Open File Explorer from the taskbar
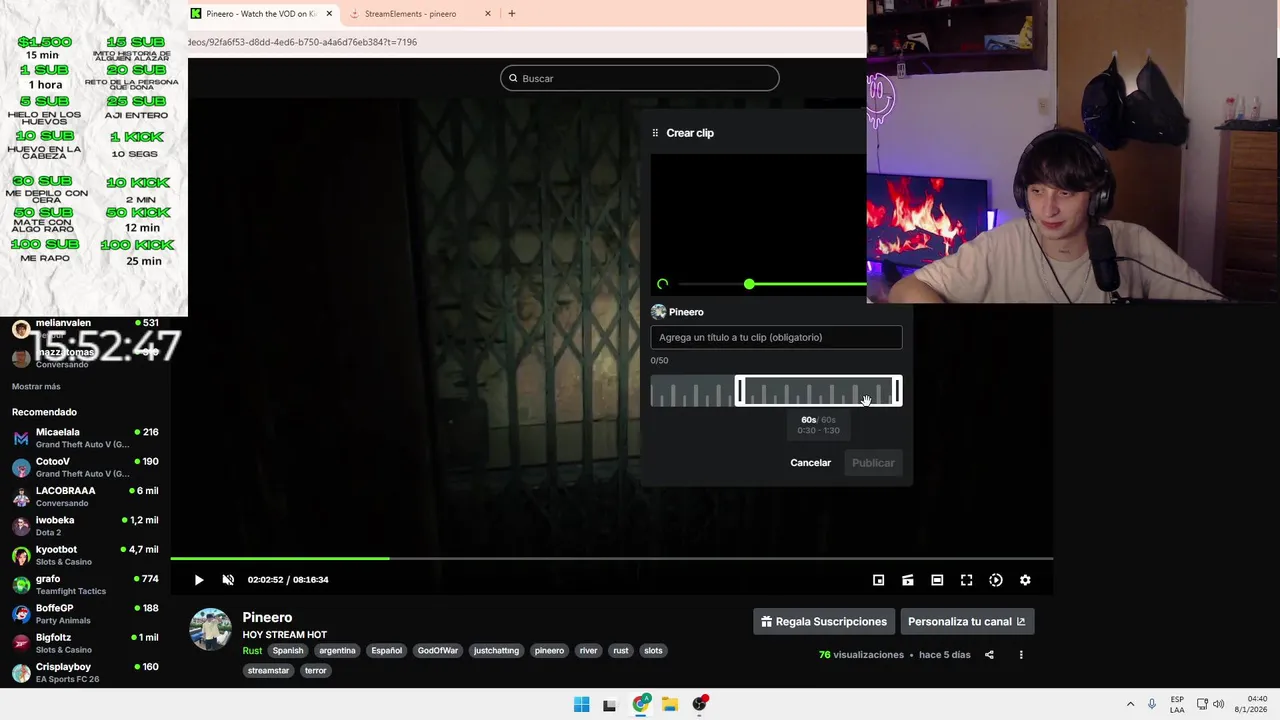 pyautogui.click(x=670, y=704)
